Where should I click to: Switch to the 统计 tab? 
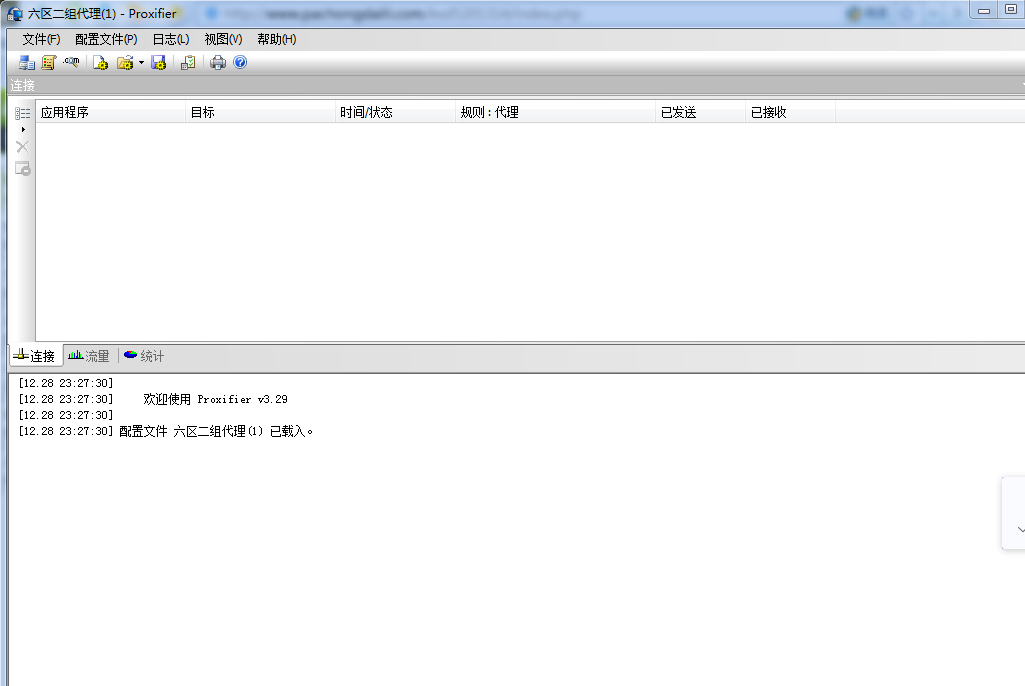pyautogui.click(x=144, y=356)
